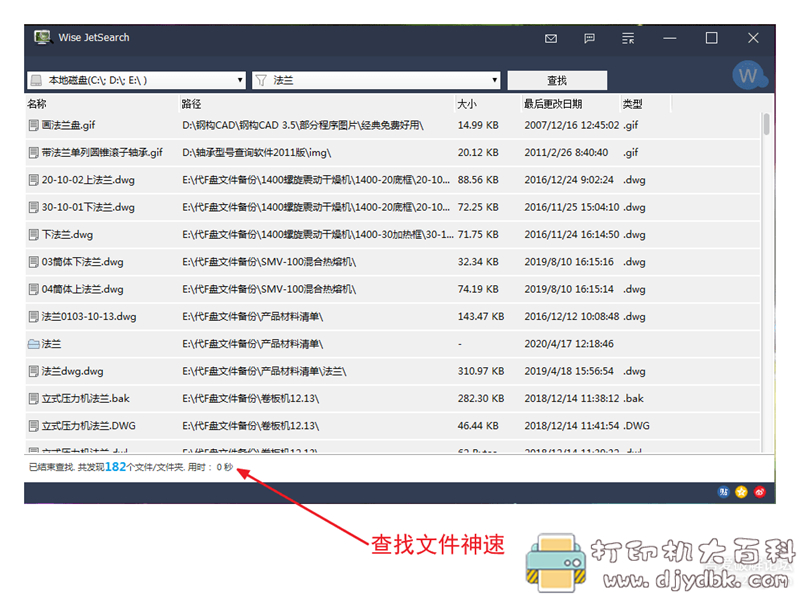Click the 143.47 KB size cell

point(481,316)
